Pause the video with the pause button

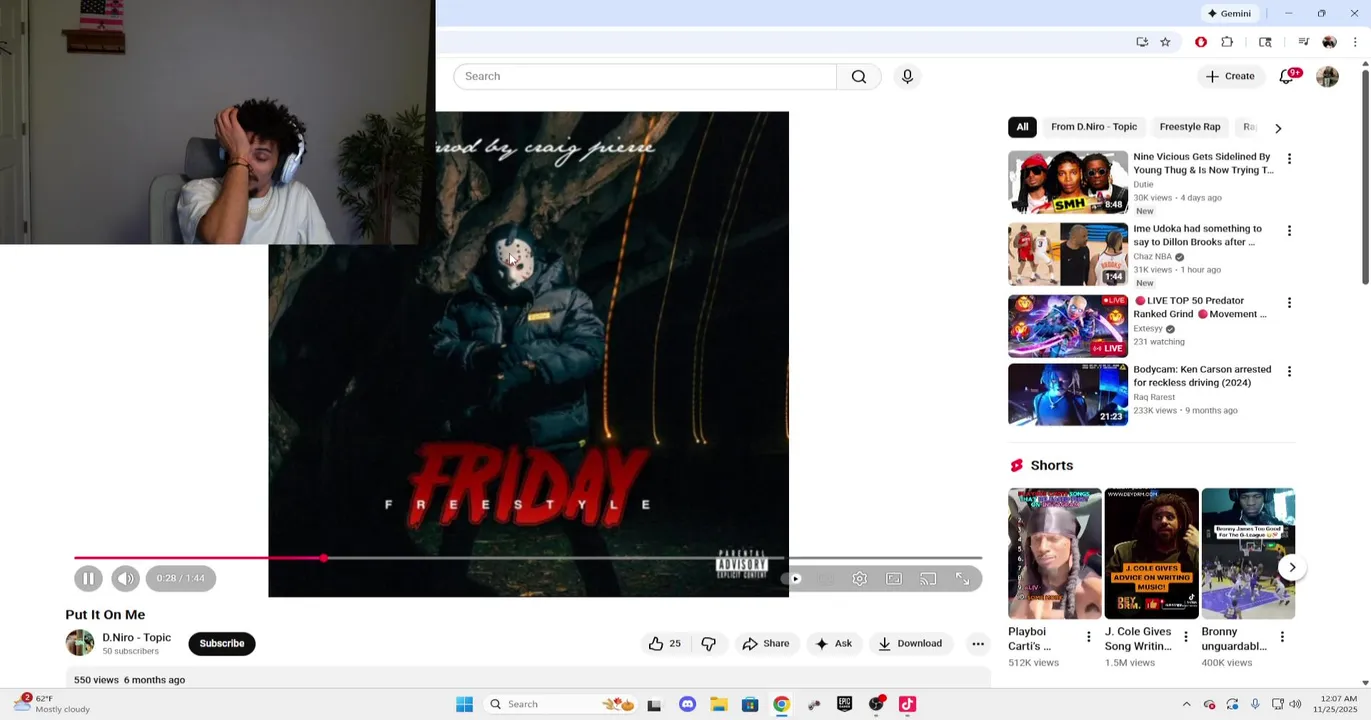(x=88, y=578)
